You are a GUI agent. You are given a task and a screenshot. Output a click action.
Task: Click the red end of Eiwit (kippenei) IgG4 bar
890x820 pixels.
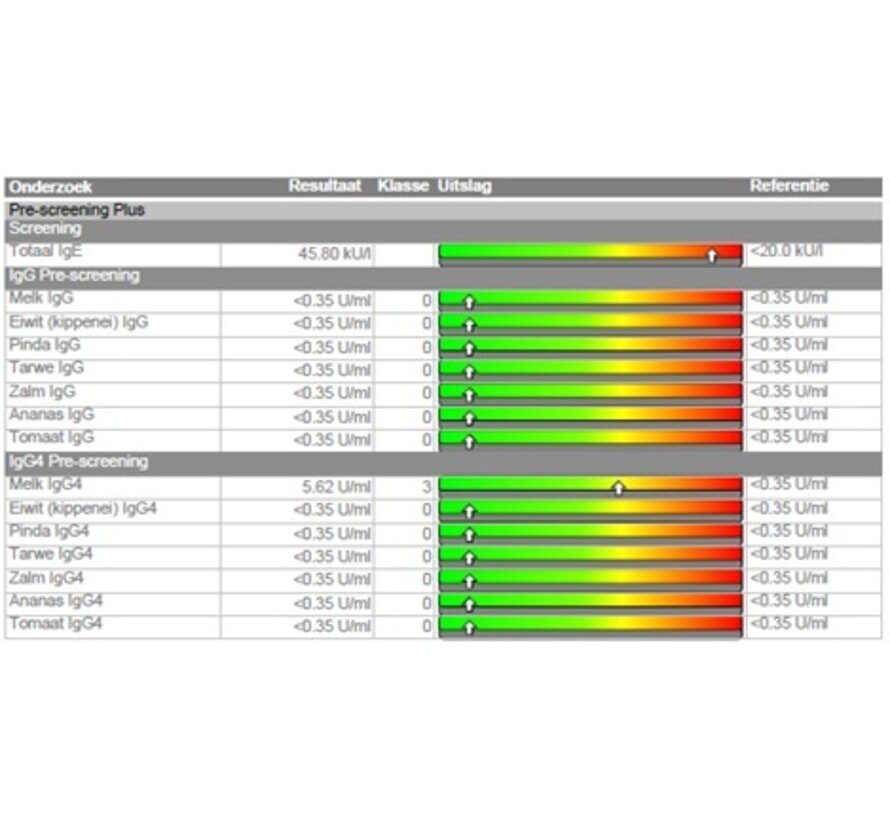point(730,510)
